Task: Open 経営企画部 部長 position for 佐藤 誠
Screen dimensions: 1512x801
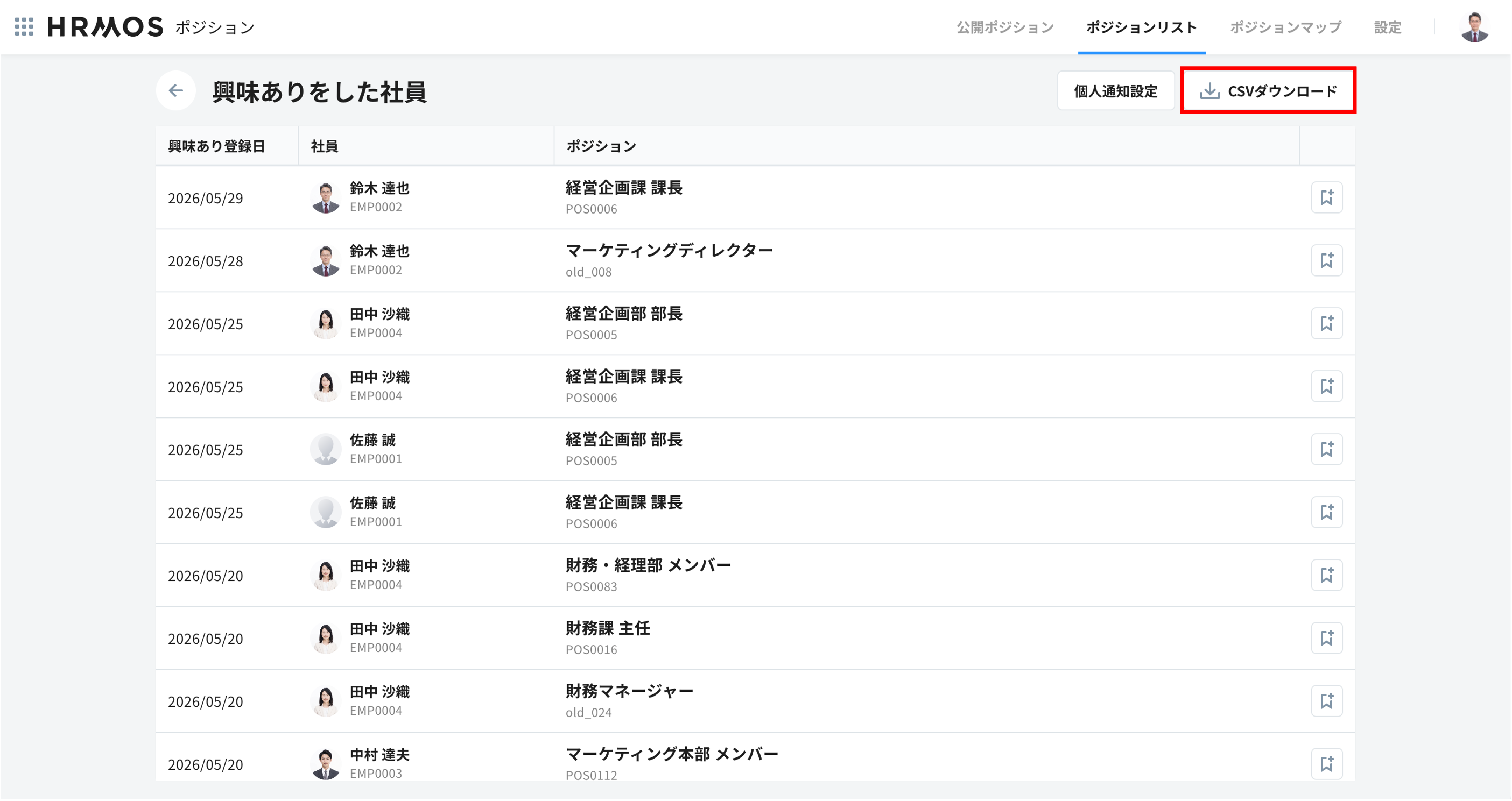Action: (623, 440)
